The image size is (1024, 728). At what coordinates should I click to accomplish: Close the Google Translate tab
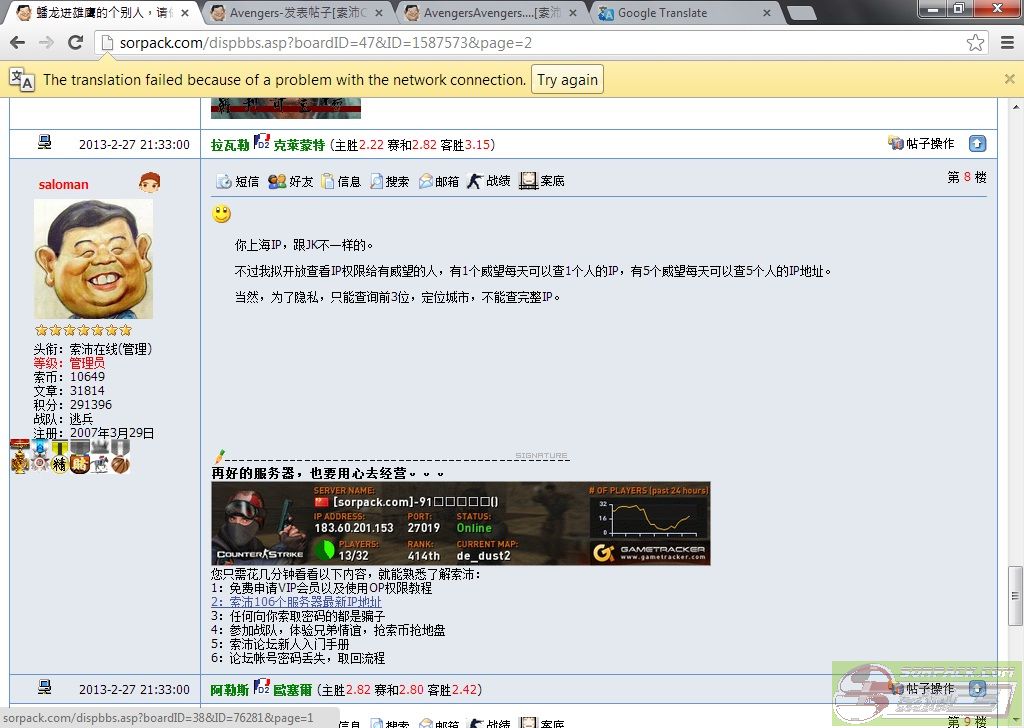tap(767, 13)
